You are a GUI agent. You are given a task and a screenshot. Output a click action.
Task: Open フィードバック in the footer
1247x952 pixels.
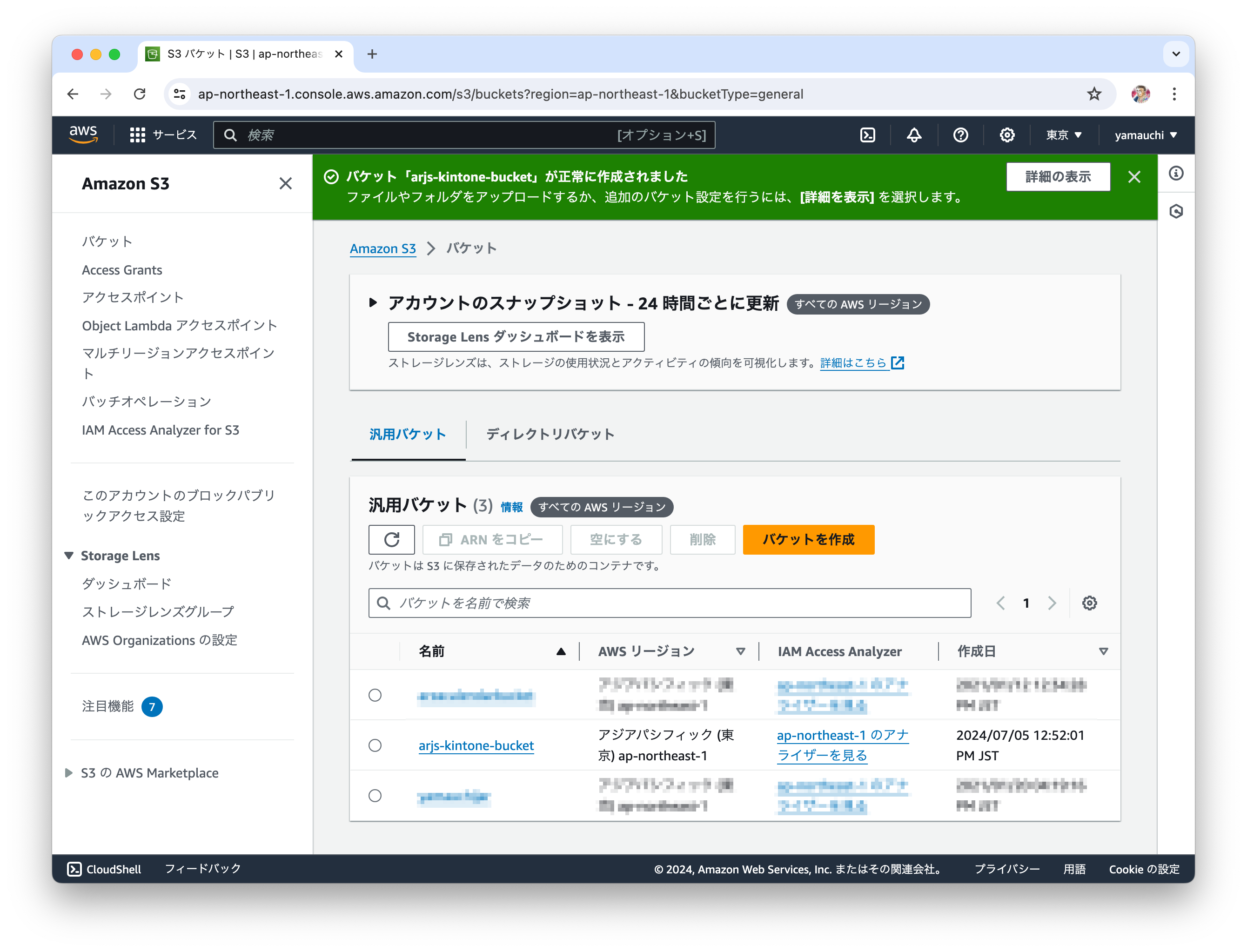(203, 869)
